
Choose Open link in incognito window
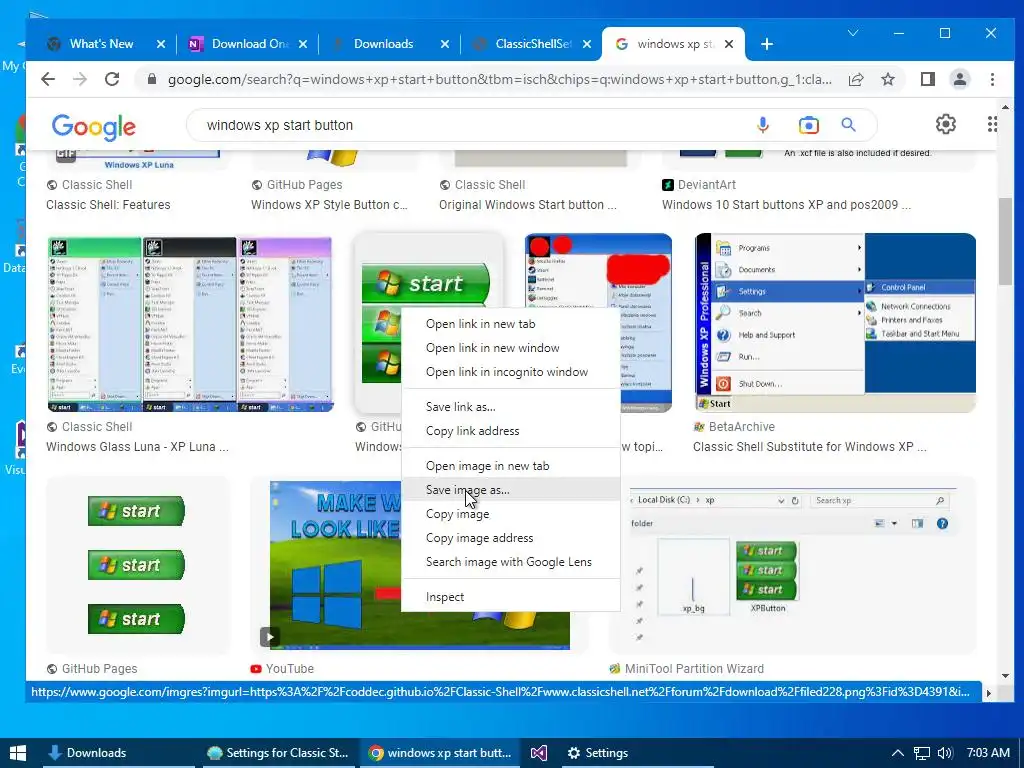click(511, 372)
